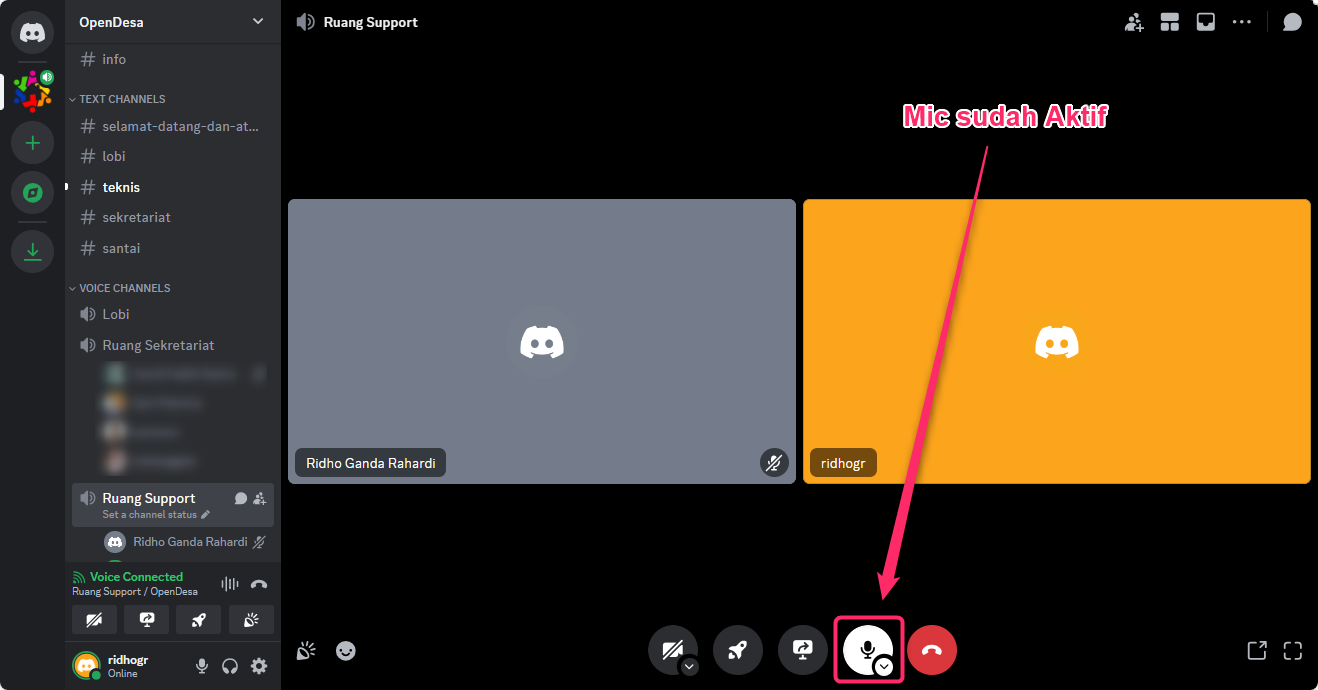The height and width of the screenshot is (690, 1318).
Task: Add a server with plus icon
Action: click(33, 143)
